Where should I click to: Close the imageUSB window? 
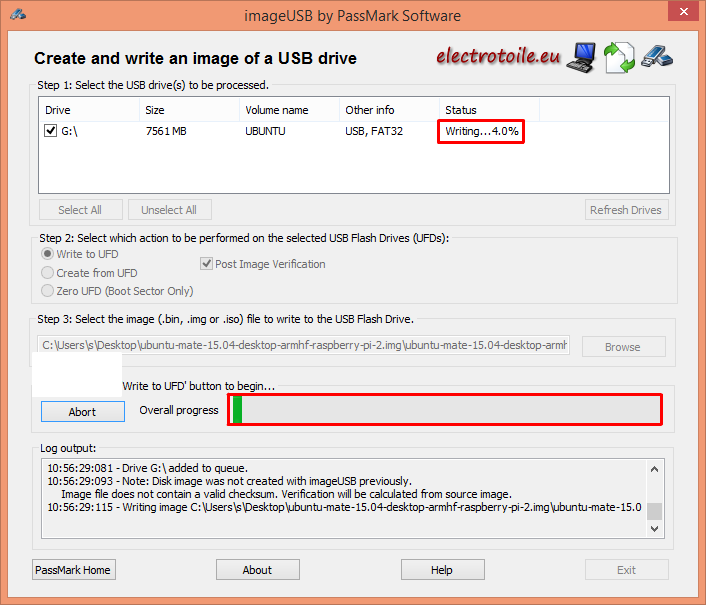[x=683, y=11]
